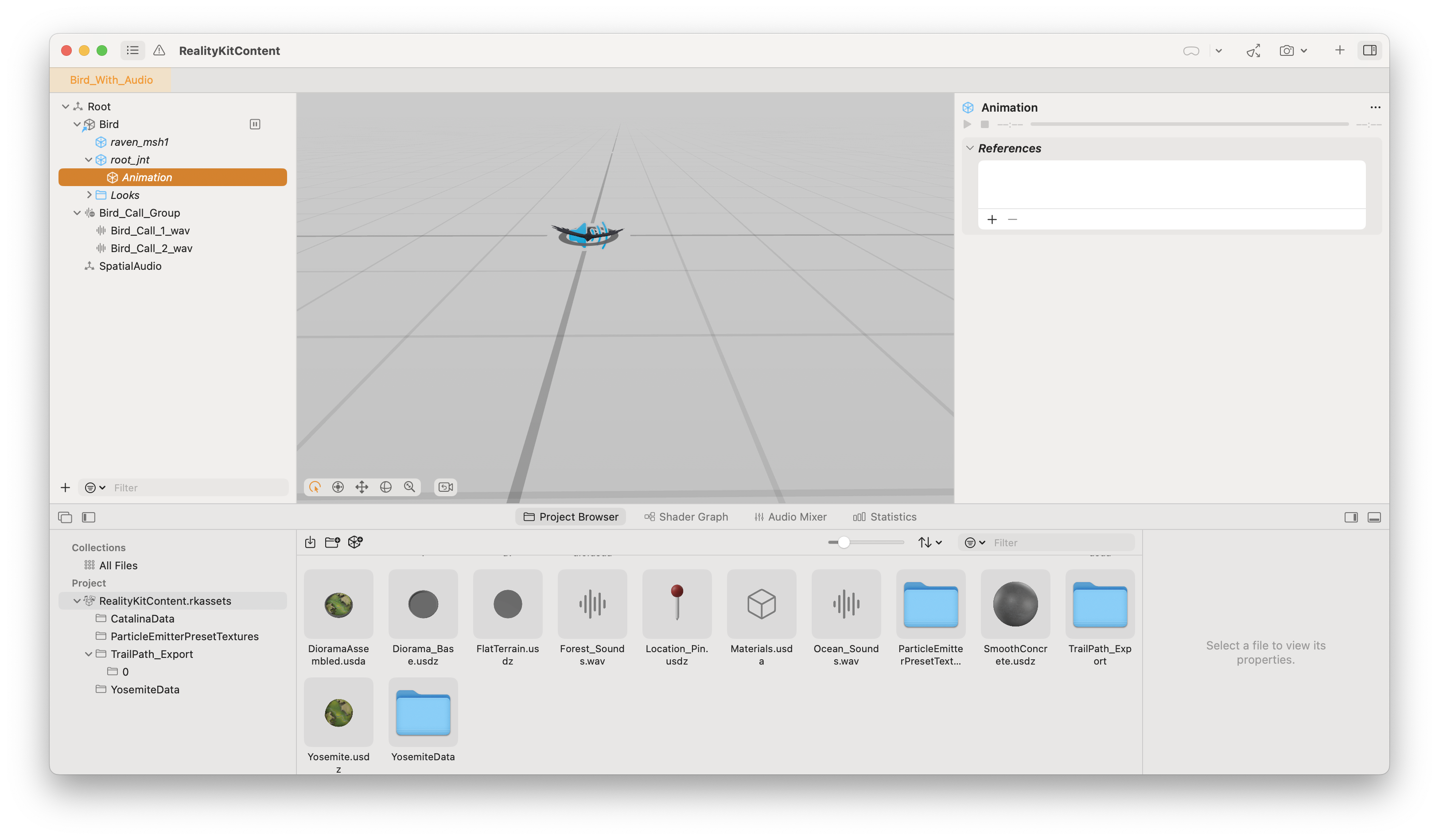Viewport: 1439px width, 840px height.
Task: Click the plus button under References
Action: tap(992, 220)
